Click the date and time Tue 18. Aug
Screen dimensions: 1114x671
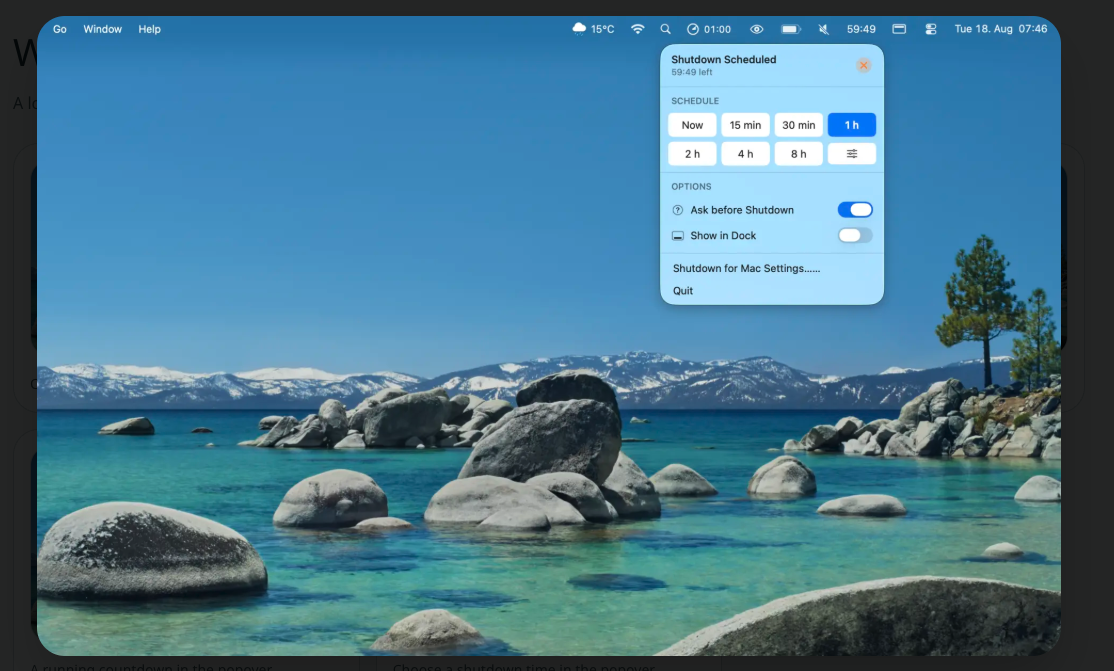[x=1000, y=29]
